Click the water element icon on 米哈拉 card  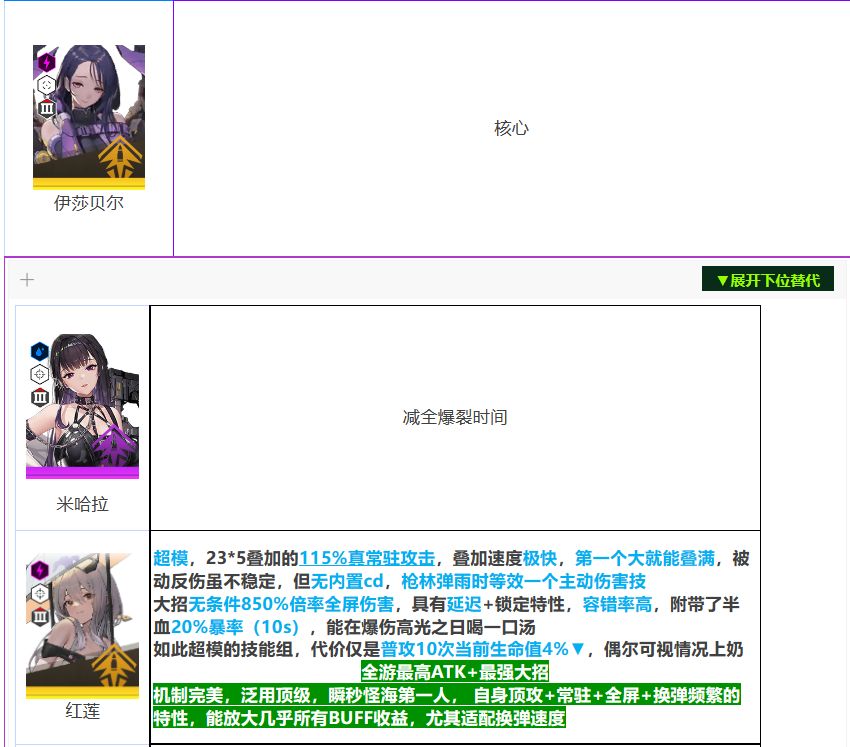tap(40, 352)
